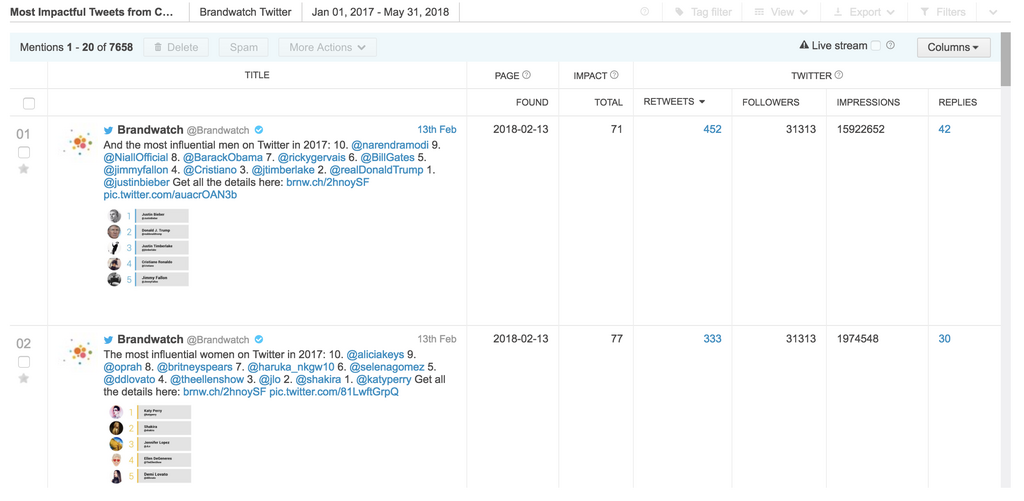Expand the More Actions menu
This screenshot has width=1024, height=501.
(x=327, y=47)
